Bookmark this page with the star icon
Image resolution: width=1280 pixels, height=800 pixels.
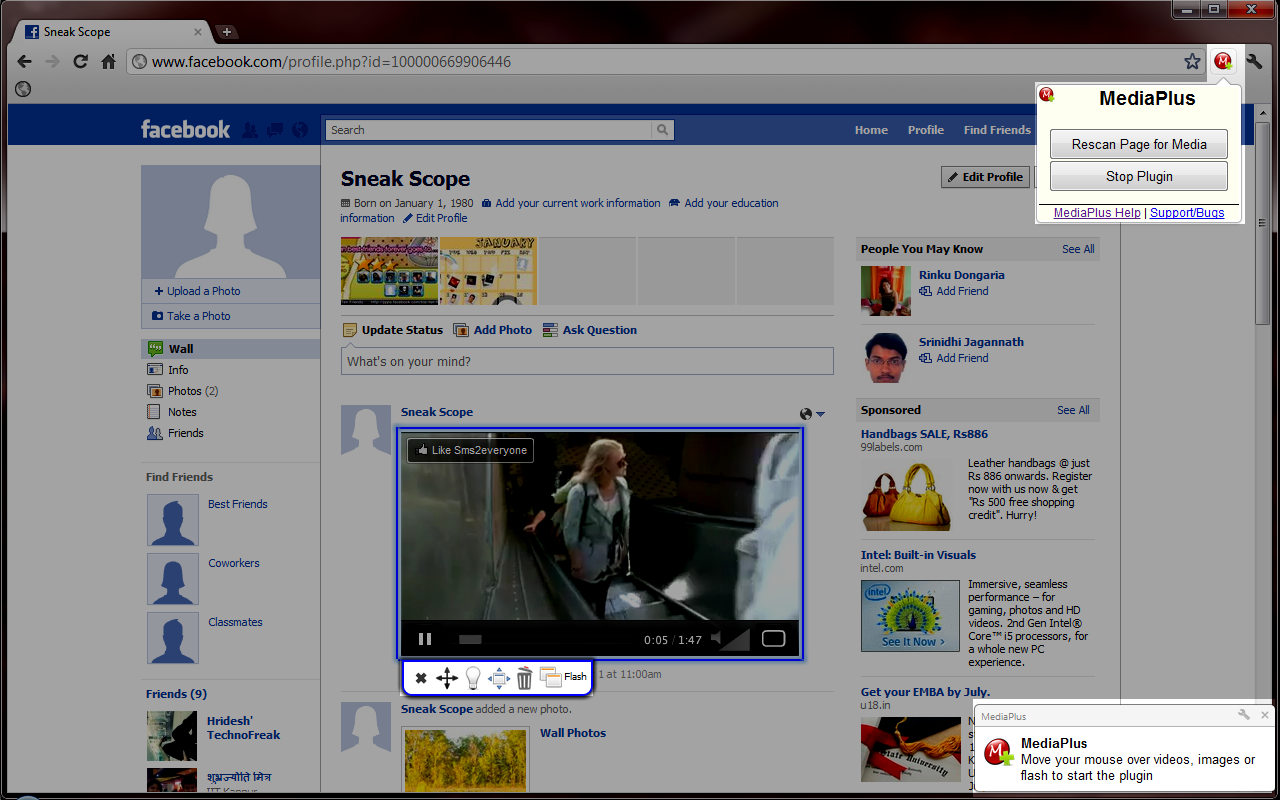[1192, 61]
